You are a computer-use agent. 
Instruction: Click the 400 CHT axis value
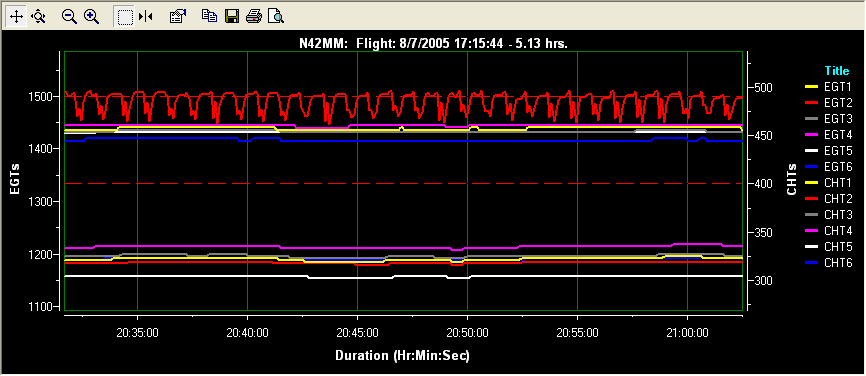coord(763,184)
